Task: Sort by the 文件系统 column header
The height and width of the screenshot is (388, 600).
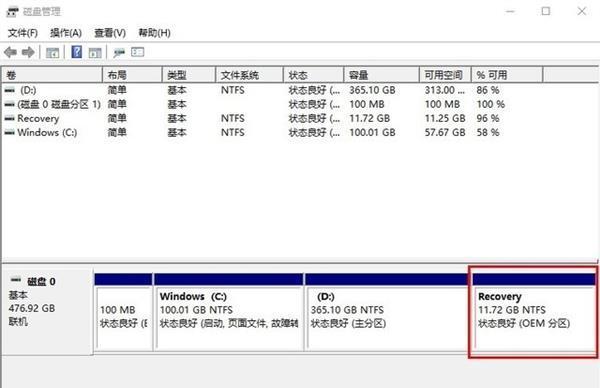Action: tap(249, 75)
